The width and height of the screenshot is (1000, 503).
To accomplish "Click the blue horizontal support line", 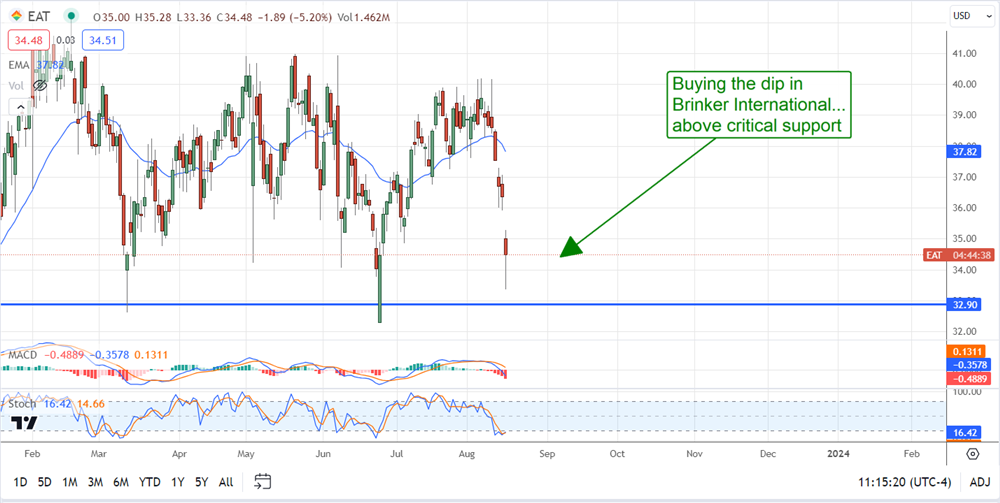I will click(472, 304).
